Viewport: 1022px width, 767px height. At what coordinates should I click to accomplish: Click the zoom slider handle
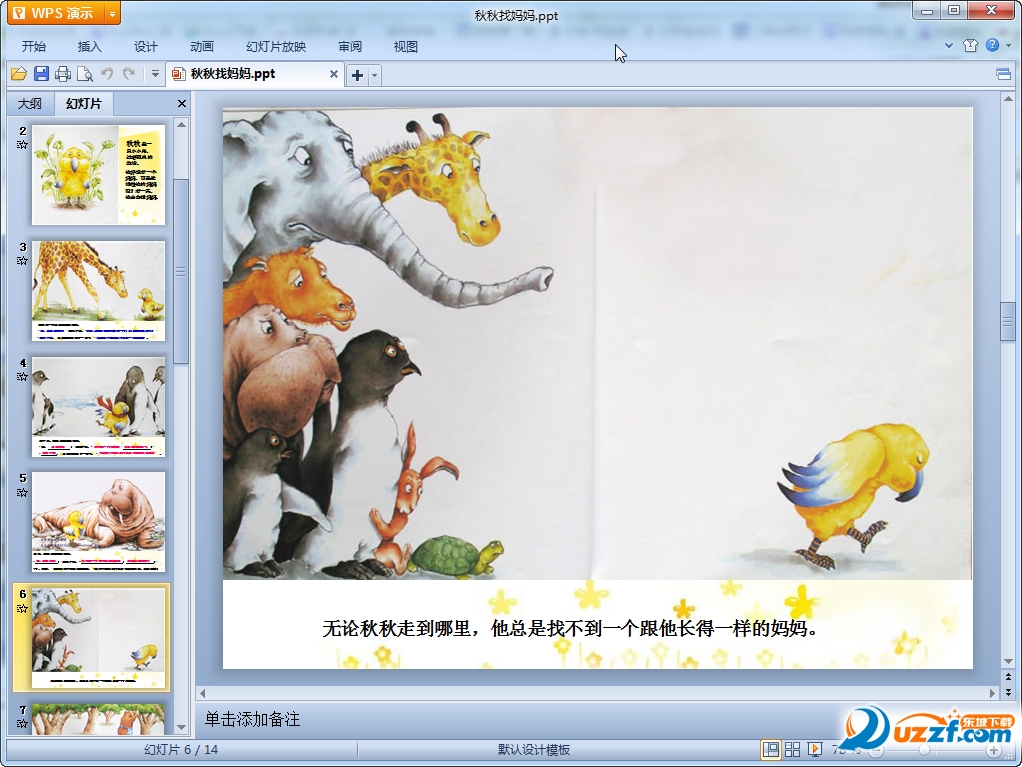(924, 751)
